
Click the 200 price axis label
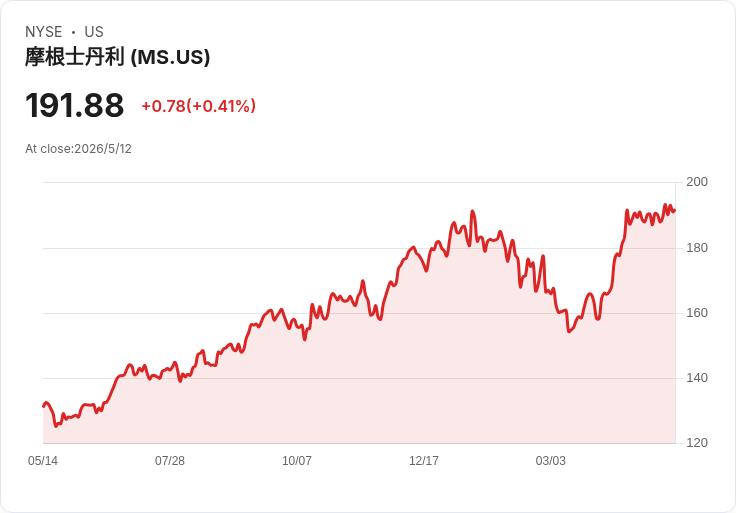(697, 182)
